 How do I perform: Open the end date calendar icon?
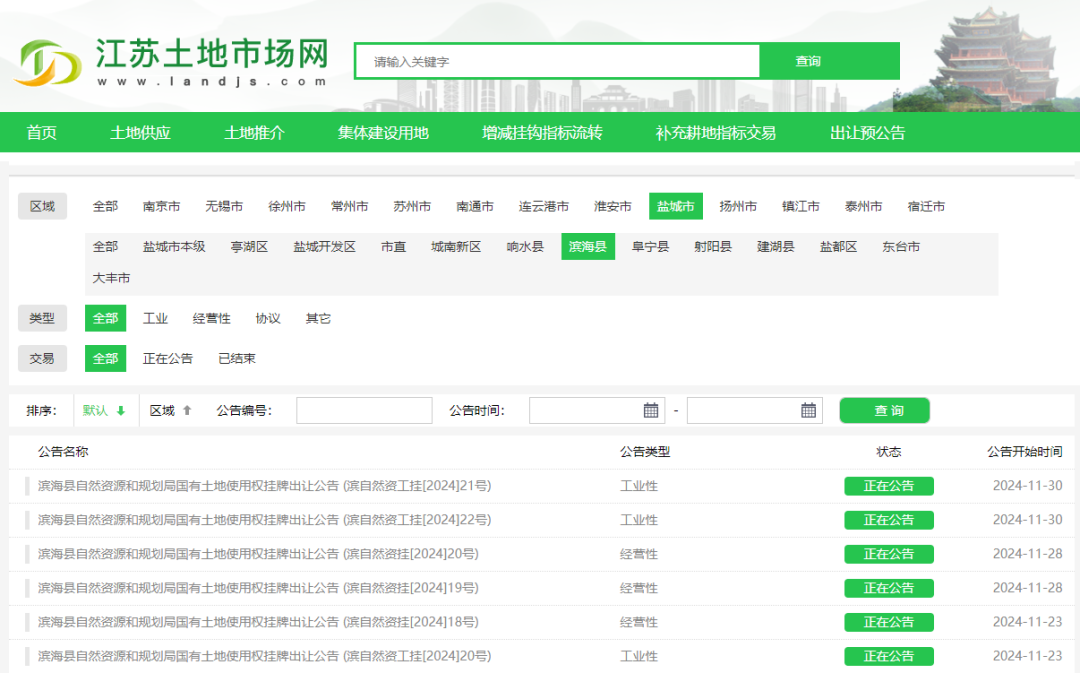tap(808, 410)
